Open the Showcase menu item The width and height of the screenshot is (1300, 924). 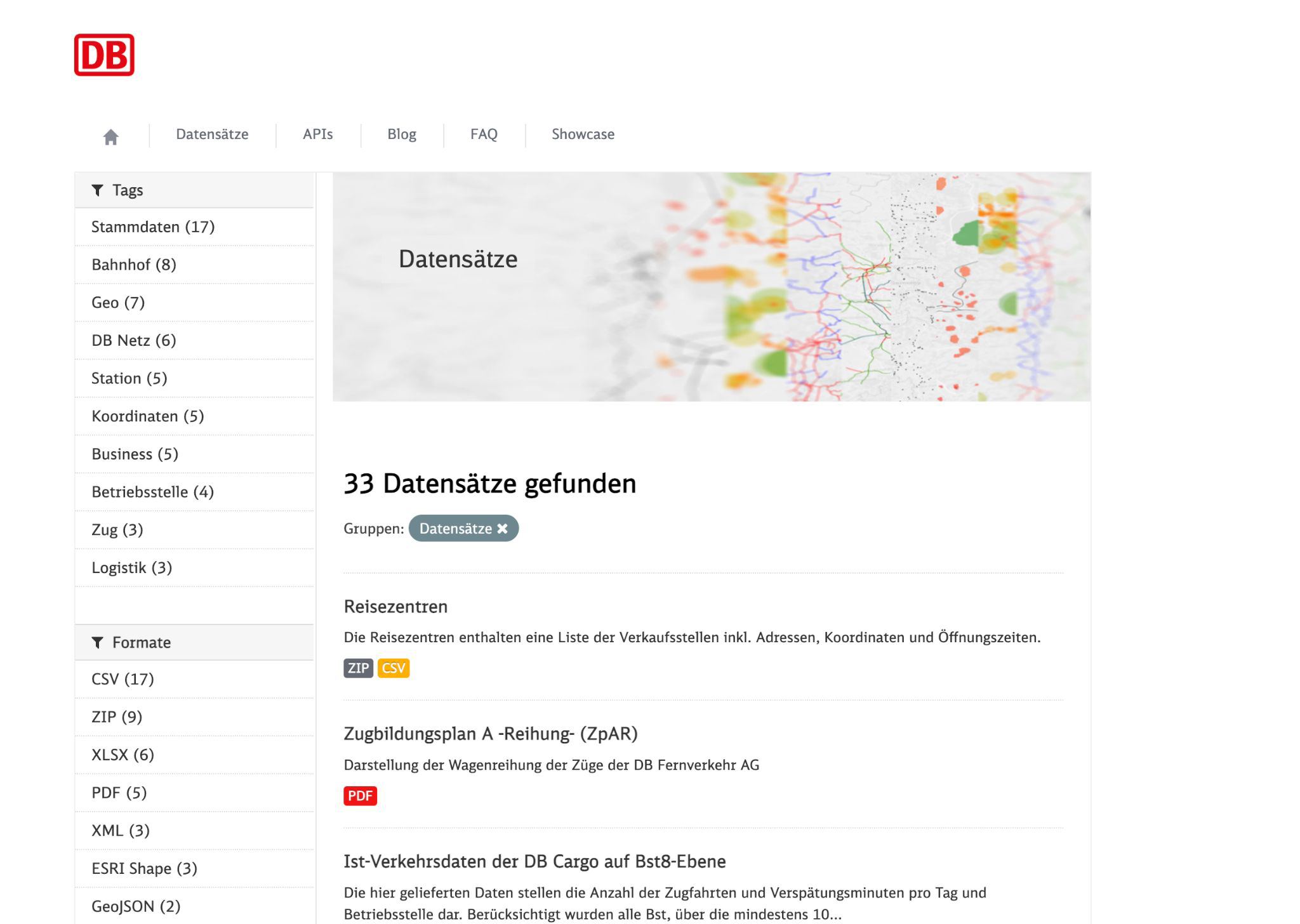tap(583, 135)
